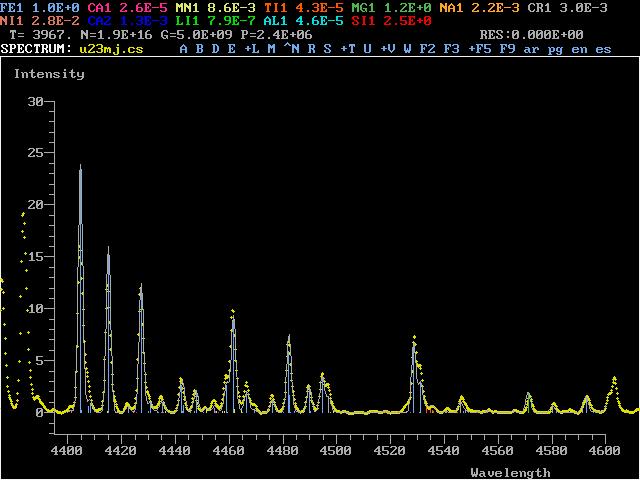Select the MN1 element label

pos(188,7)
